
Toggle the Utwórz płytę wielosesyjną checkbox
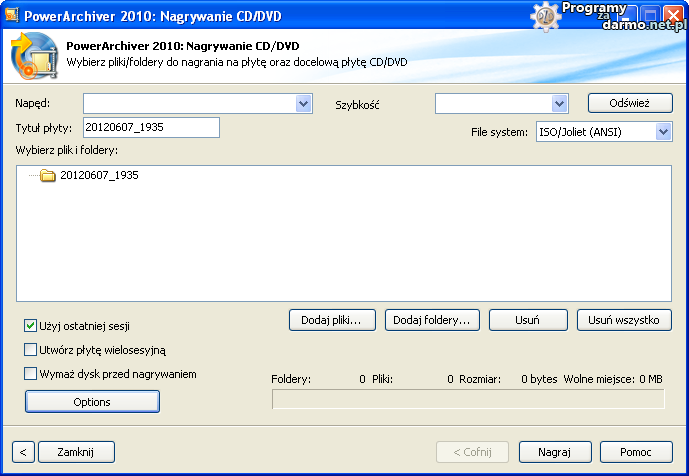tap(31, 350)
